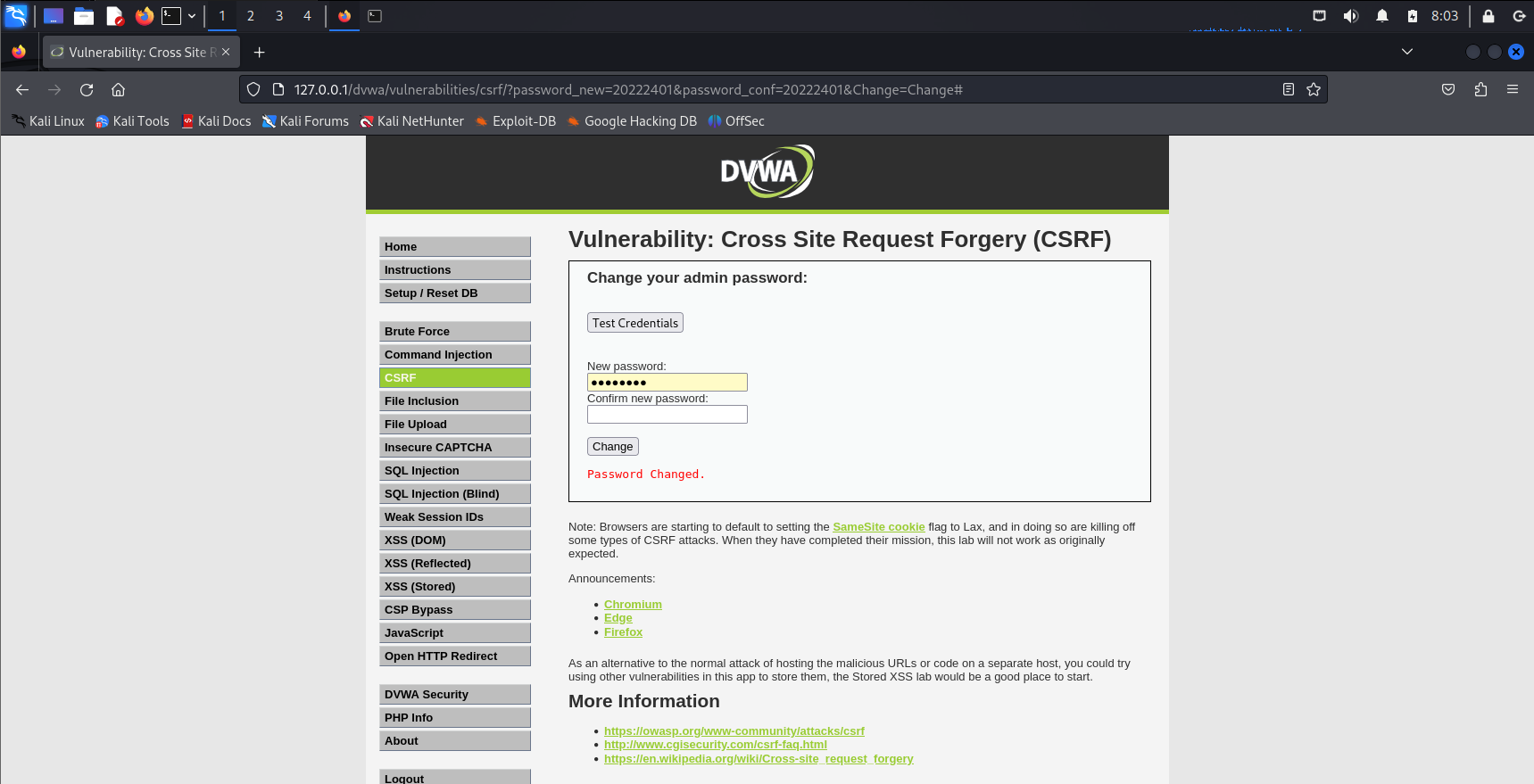The width and height of the screenshot is (1534, 784).
Task: Open Weak Session IDs page
Action: [455, 517]
